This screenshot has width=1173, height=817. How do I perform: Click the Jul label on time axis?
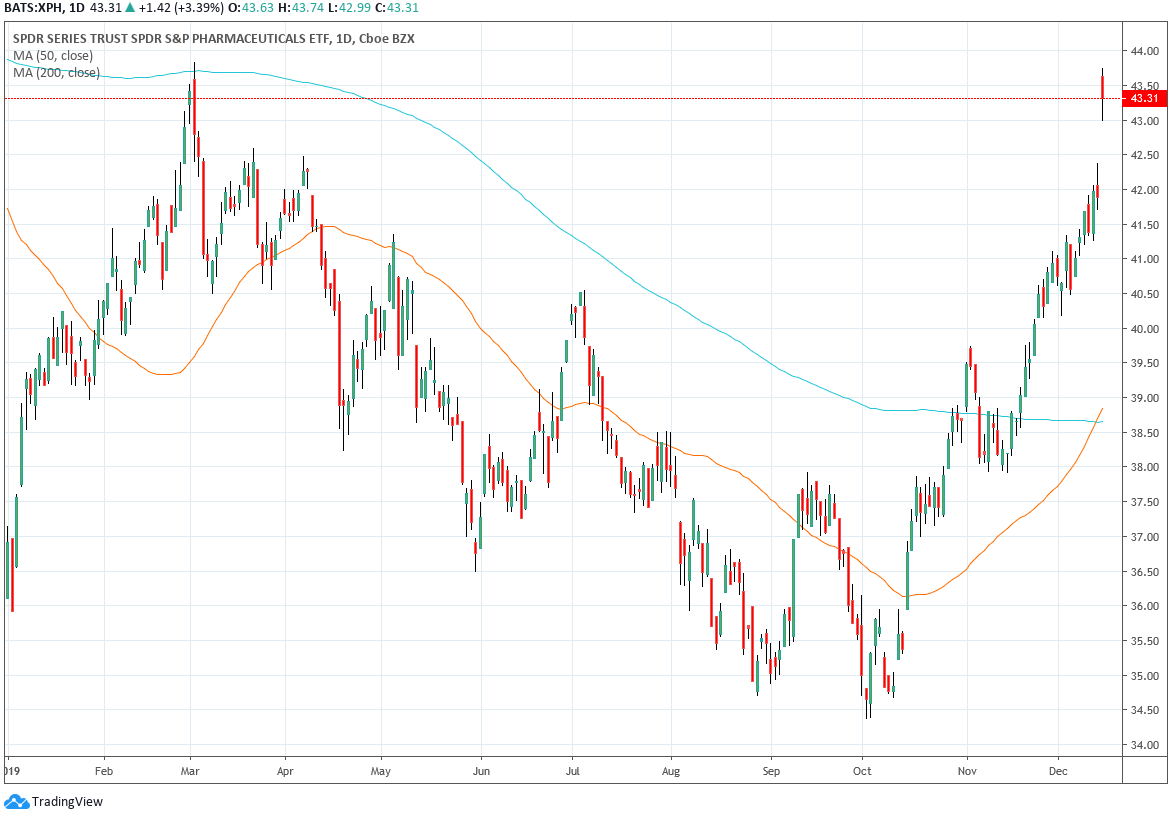572,771
